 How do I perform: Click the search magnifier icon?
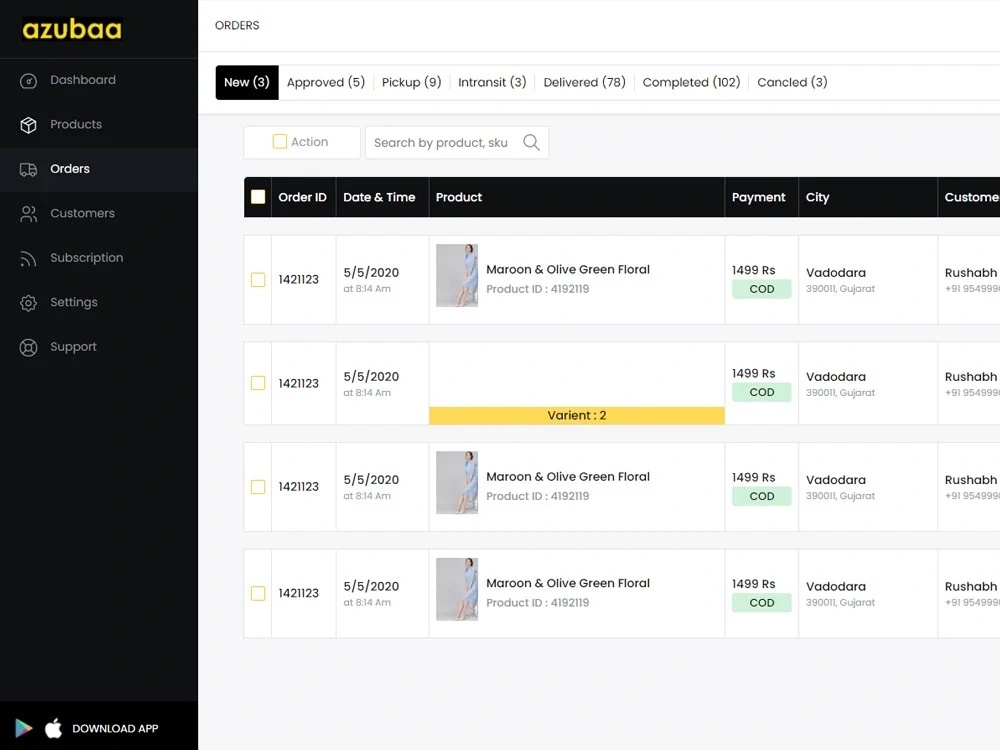[531, 142]
